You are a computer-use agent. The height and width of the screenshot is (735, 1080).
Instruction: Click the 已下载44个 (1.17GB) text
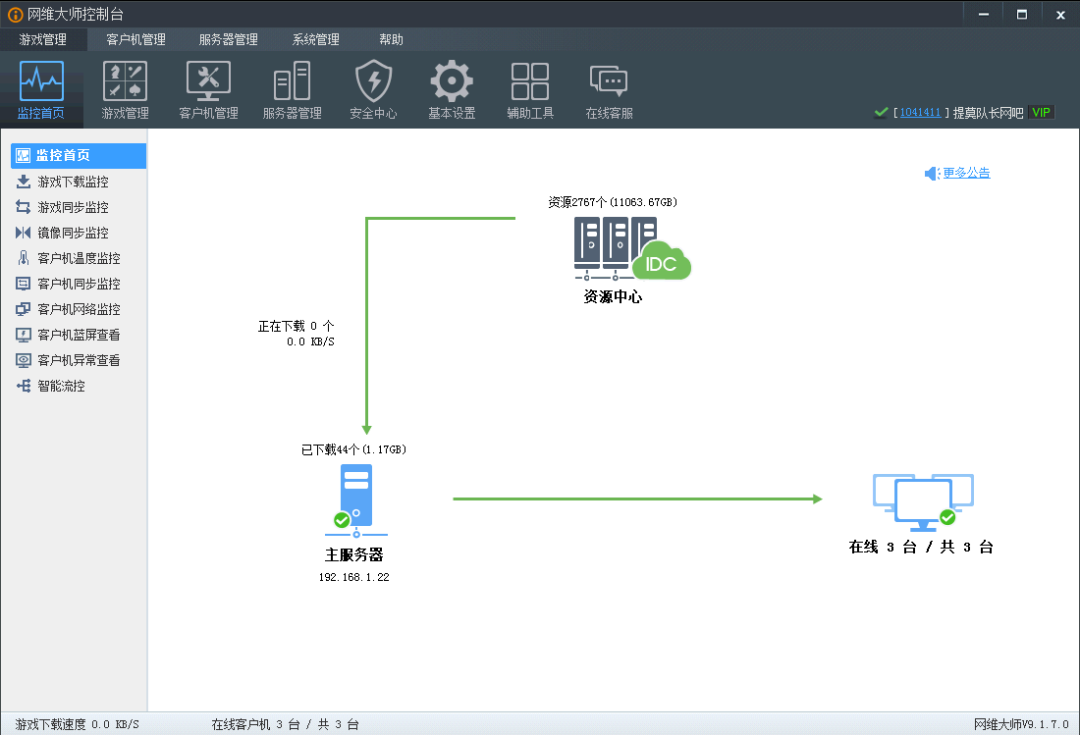353,450
